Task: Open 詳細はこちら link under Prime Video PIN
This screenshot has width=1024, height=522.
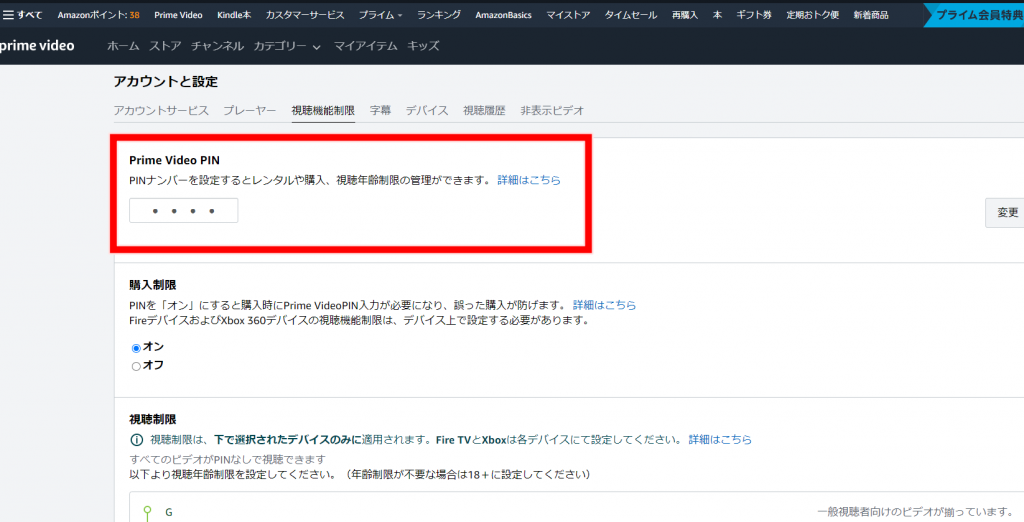Action: click(529, 180)
